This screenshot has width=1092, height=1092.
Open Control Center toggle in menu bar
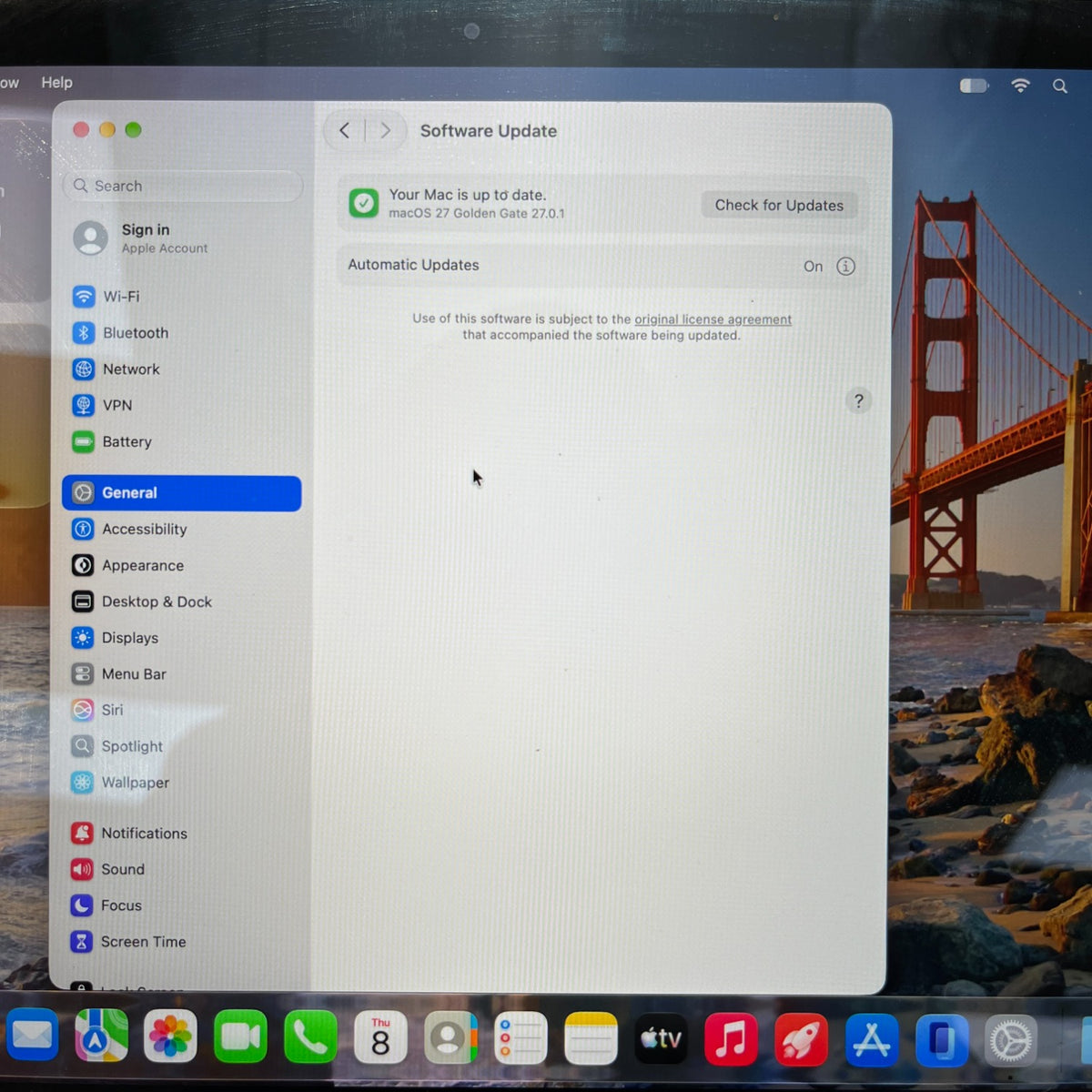(x=974, y=86)
